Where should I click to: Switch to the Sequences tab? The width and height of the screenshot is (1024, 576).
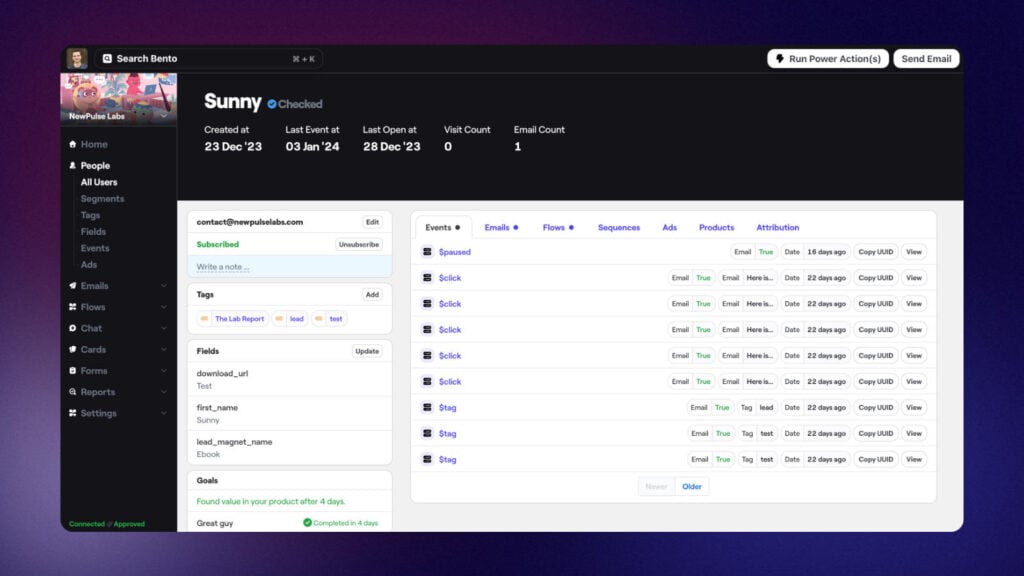(x=618, y=227)
